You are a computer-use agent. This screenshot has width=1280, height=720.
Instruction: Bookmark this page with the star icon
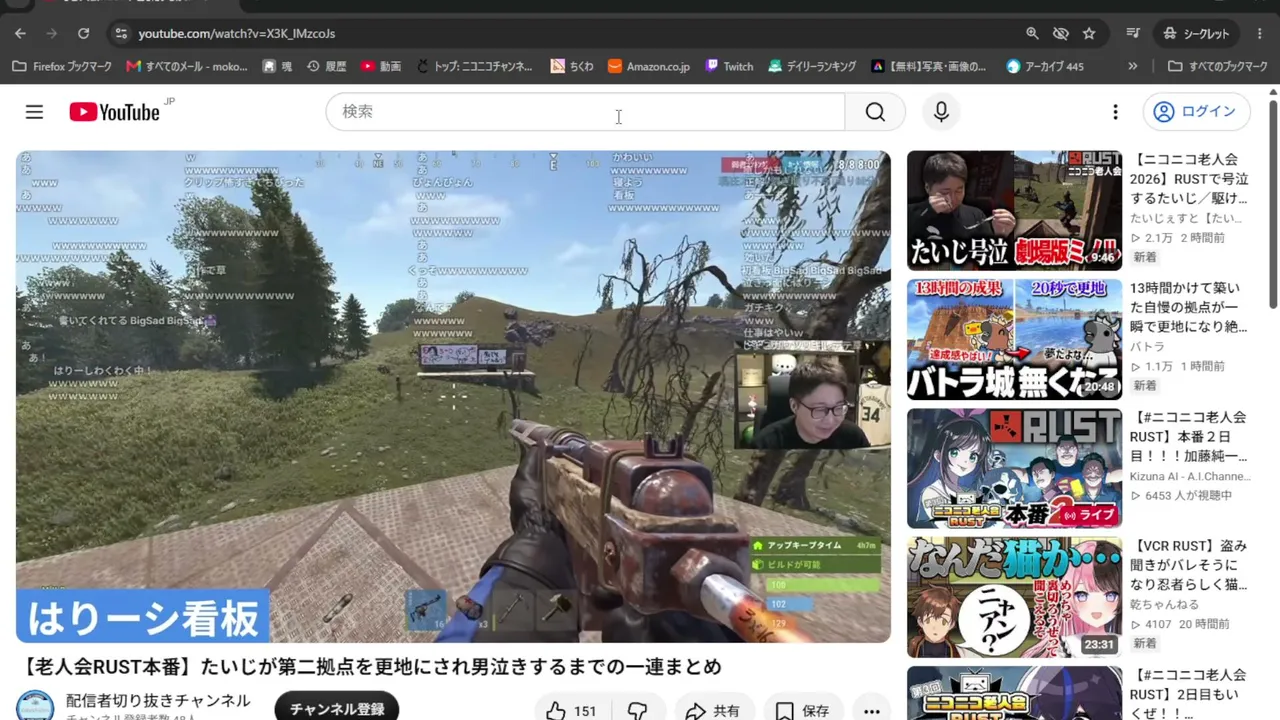[1089, 34]
